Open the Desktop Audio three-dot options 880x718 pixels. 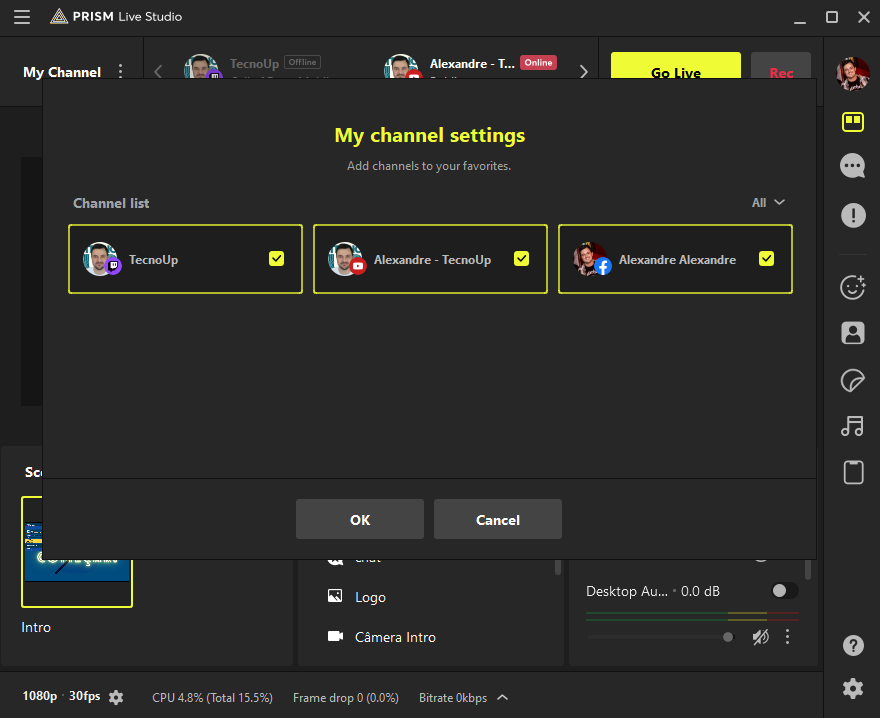click(787, 637)
